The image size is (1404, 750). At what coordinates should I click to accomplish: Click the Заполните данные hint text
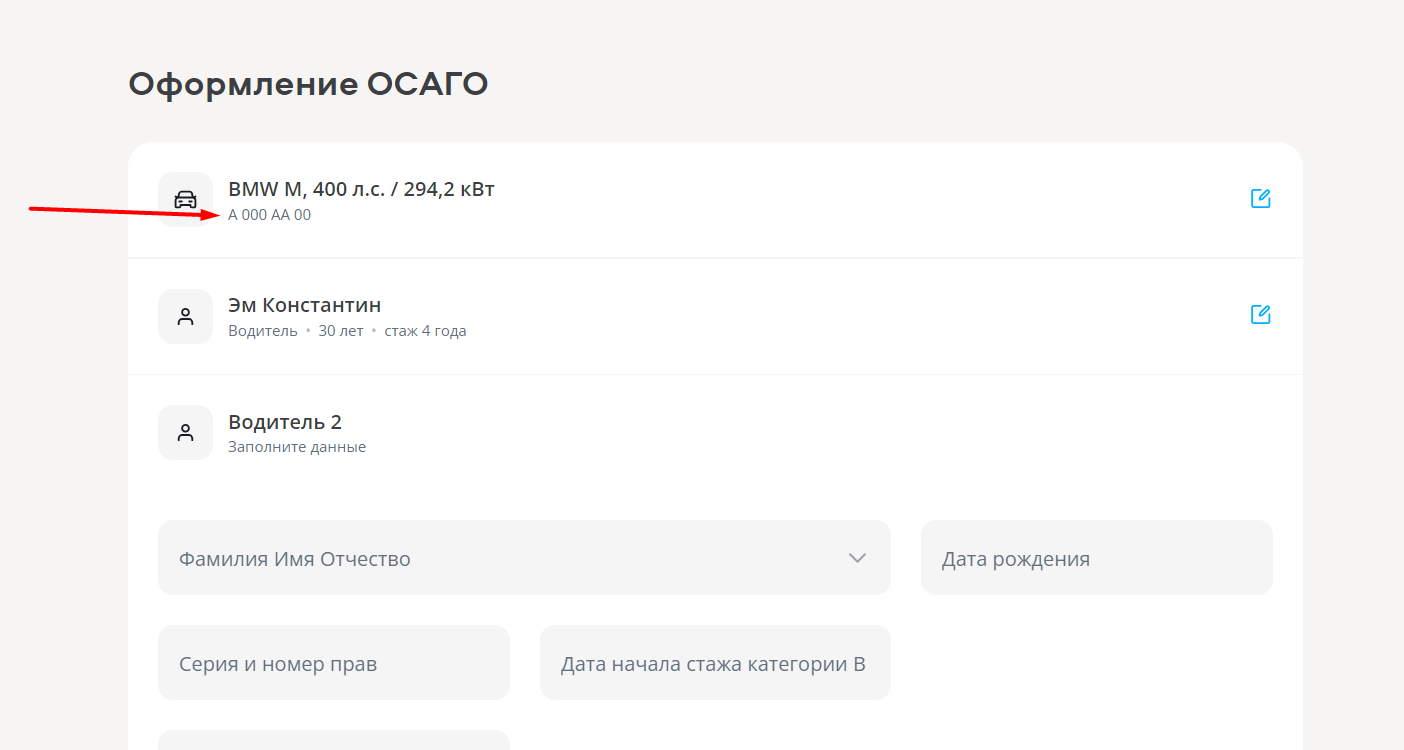[x=296, y=447]
